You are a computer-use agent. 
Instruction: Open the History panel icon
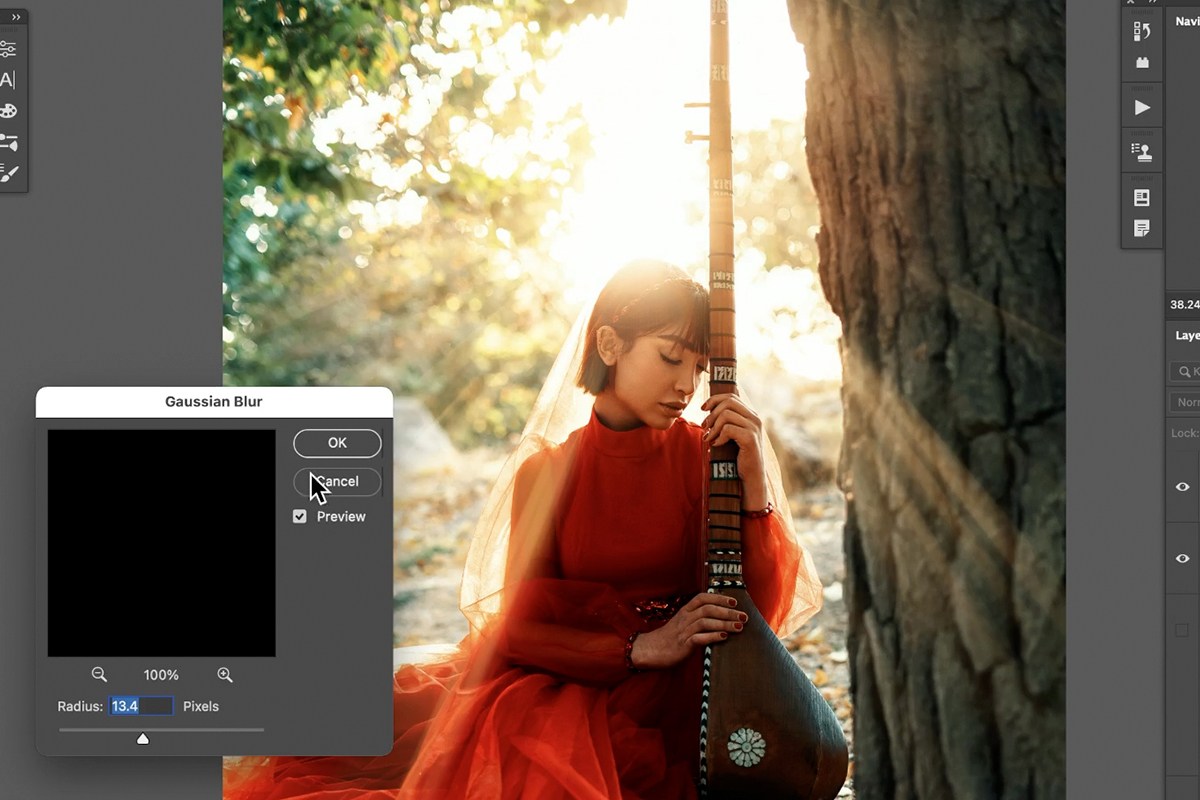pyautogui.click(x=1142, y=31)
